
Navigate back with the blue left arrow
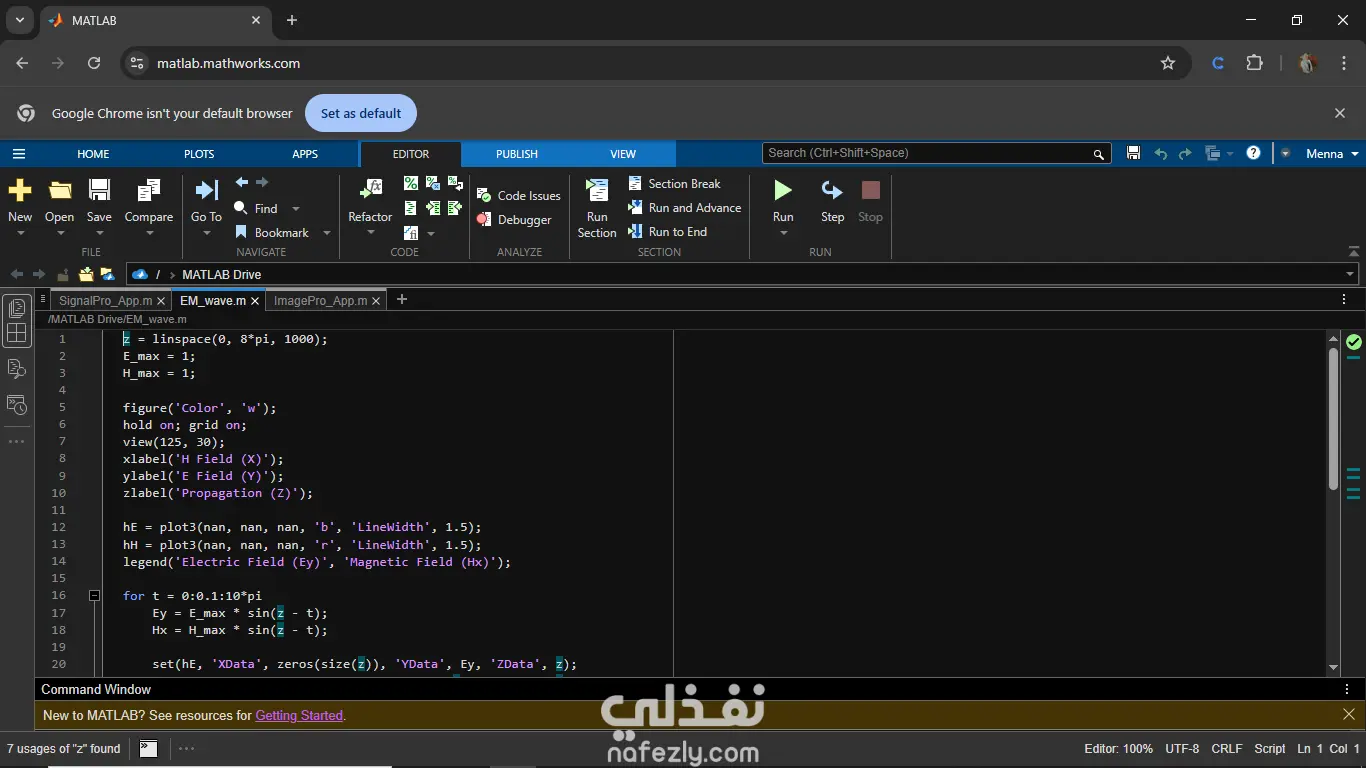pos(242,183)
